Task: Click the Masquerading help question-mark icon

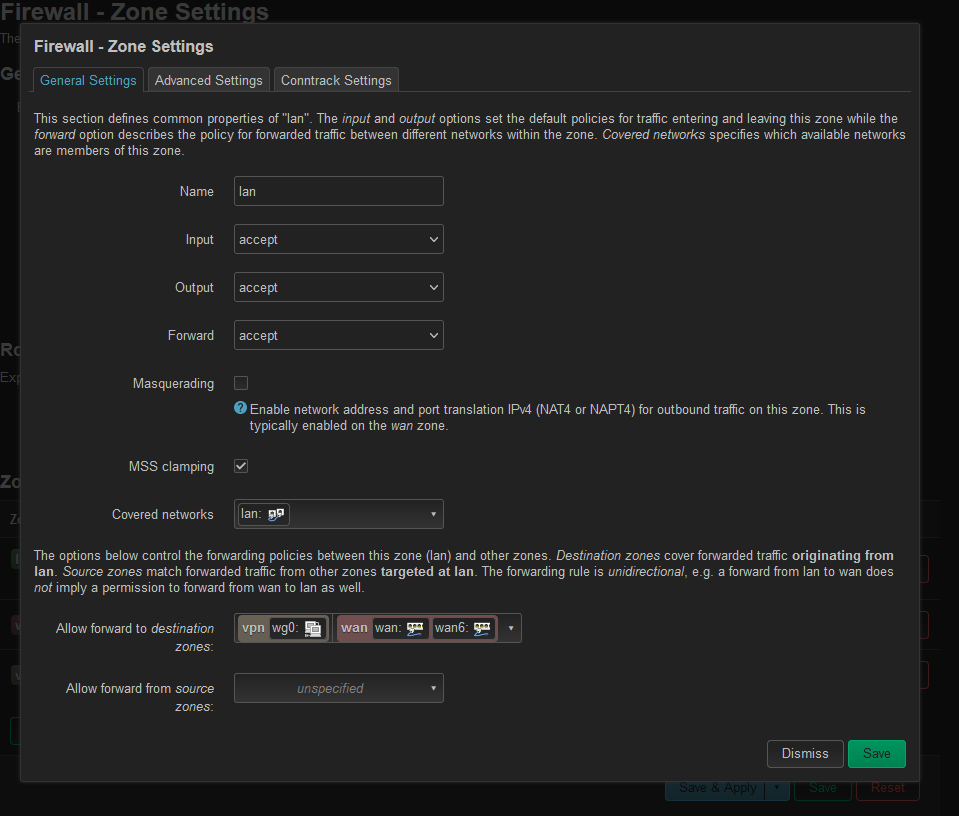Action: click(240, 408)
